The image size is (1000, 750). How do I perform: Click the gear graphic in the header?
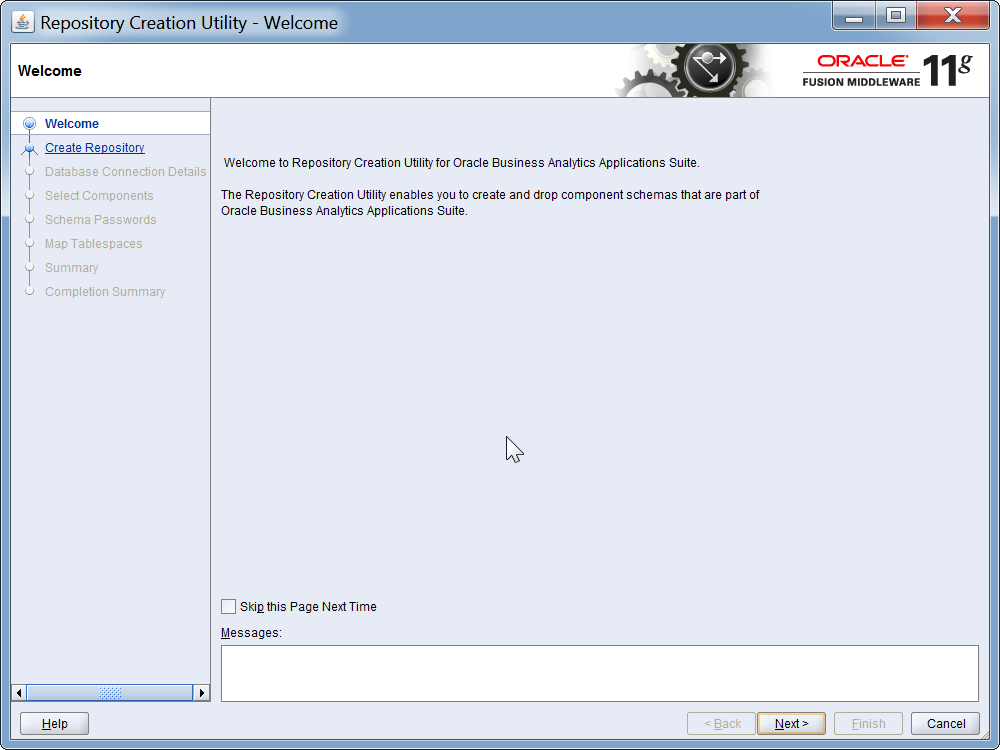695,70
